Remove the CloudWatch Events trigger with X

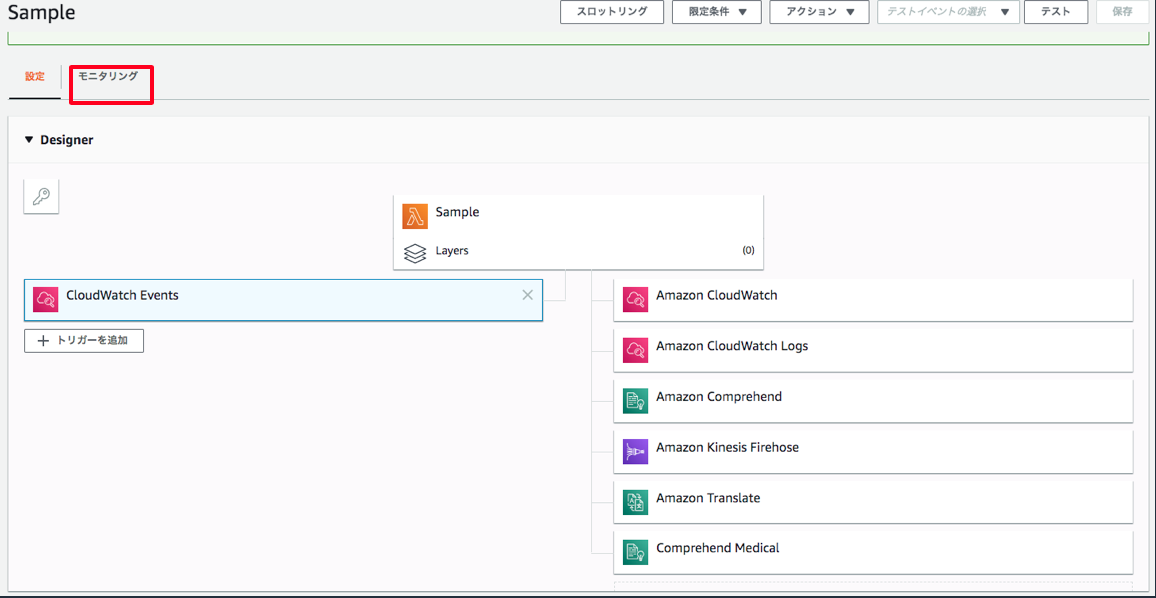tap(527, 295)
